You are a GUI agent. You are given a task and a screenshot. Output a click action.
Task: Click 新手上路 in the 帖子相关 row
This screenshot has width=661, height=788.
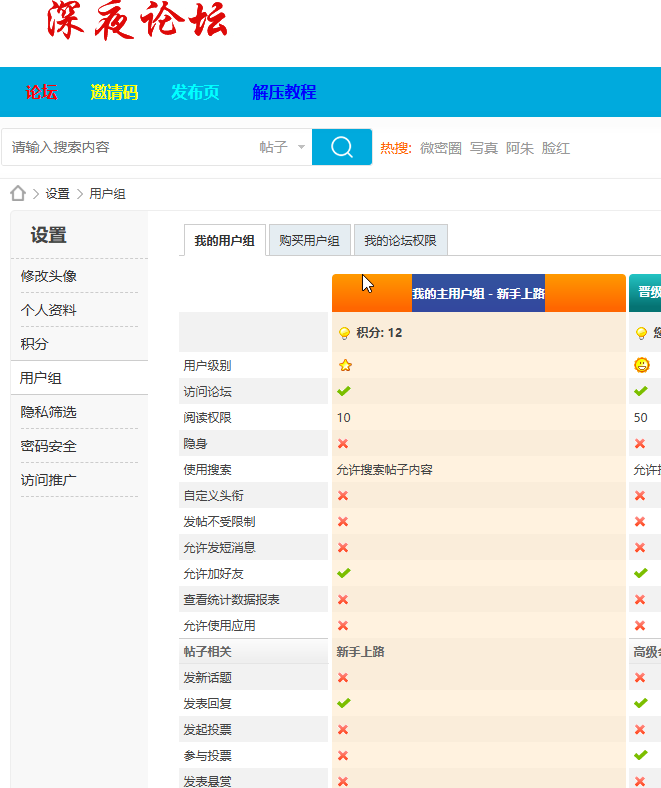pyautogui.click(x=360, y=652)
